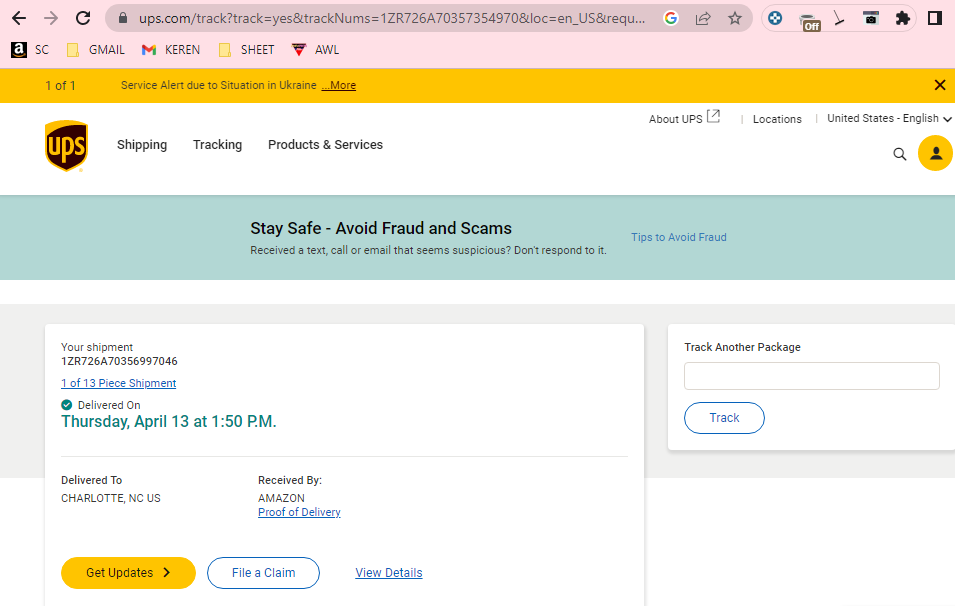Open the Amazon SC bookmark
Viewport: 955px width, 606px height.
[x=30, y=50]
